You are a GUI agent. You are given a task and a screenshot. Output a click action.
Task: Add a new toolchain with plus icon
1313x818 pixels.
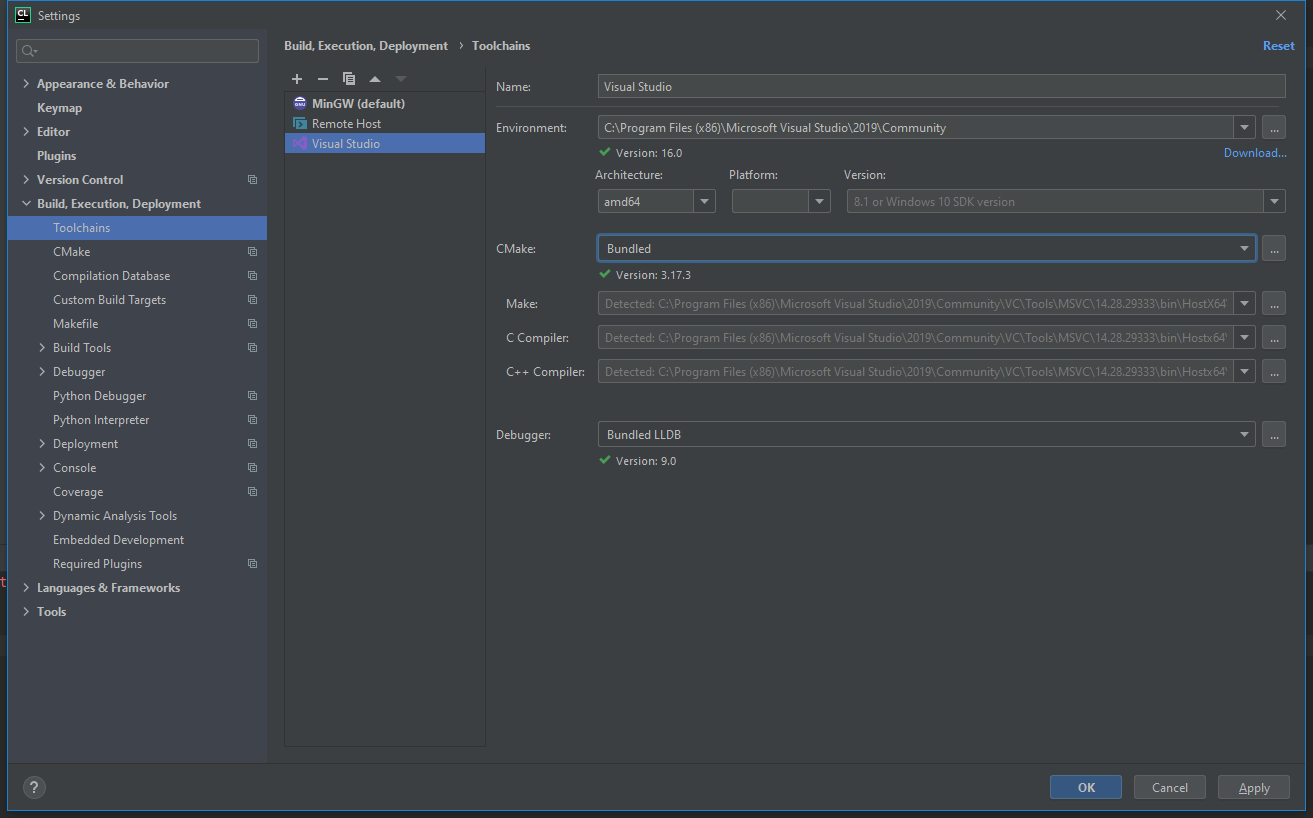[297, 79]
